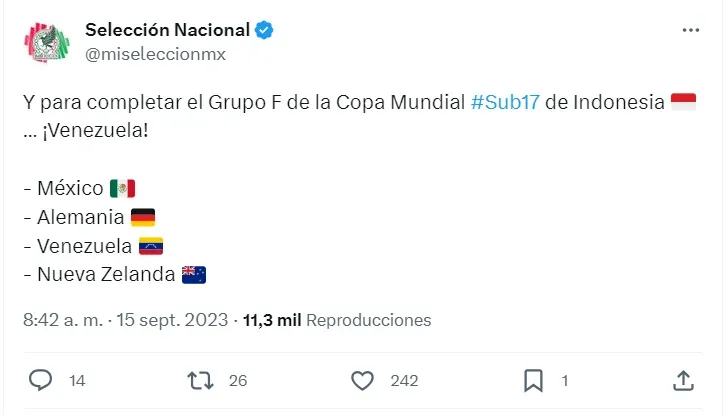
Task: Click the Selección Nacional account name
Action: [168, 30]
